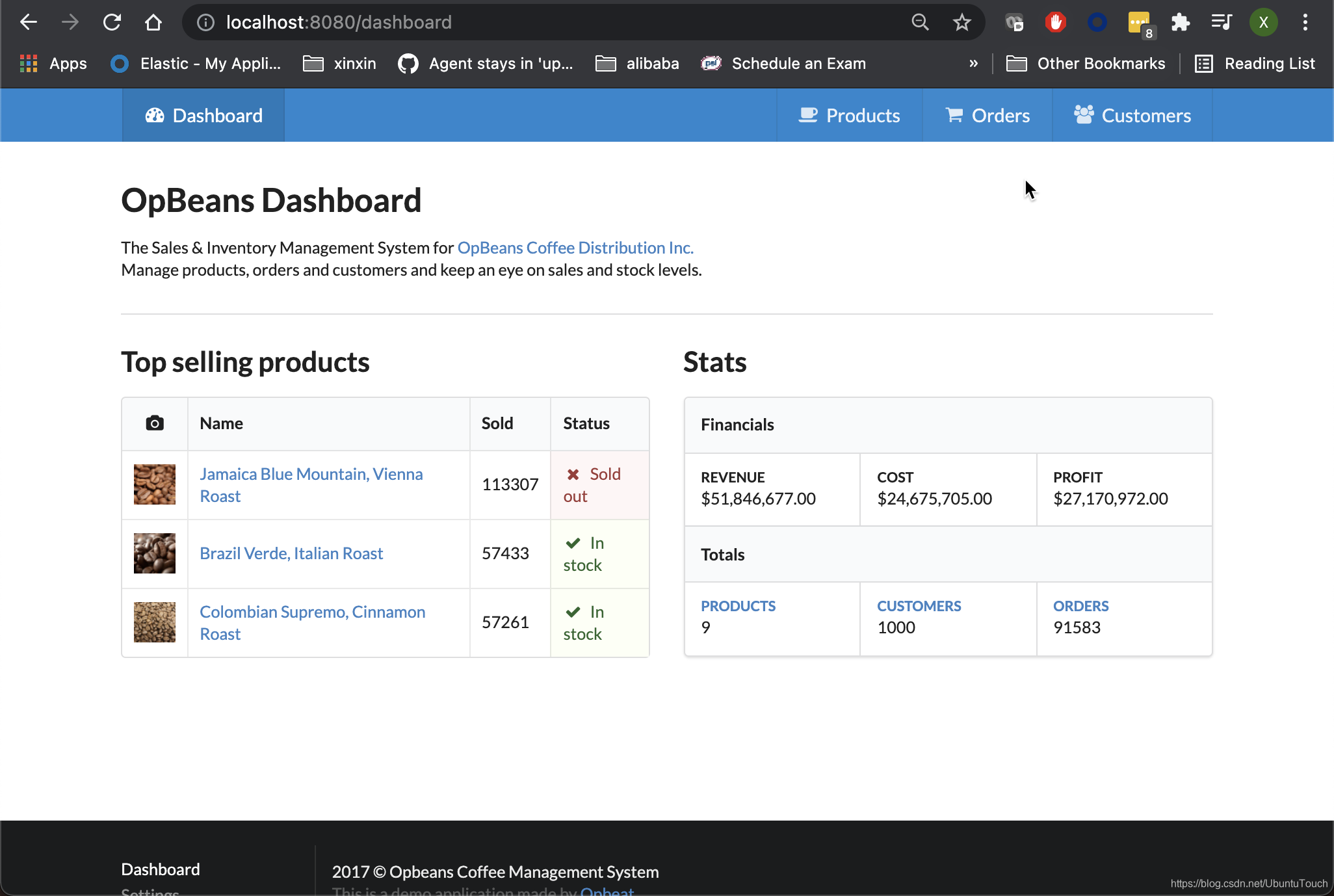The width and height of the screenshot is (1334, 896).
Task: Open the Brazil Verde, Italian Roast product
Action: tap(291, 553)
